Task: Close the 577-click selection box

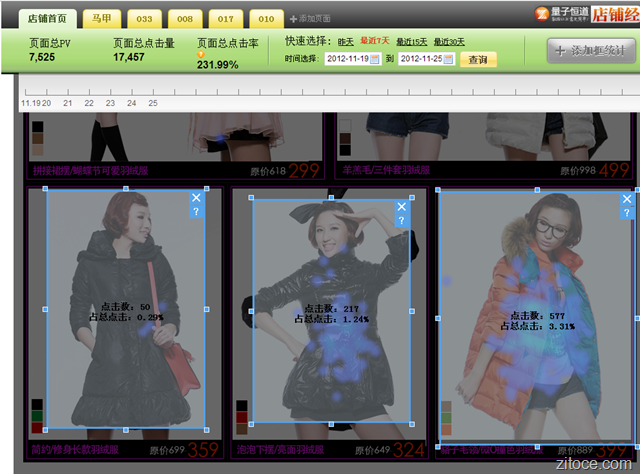Action: click(627, 198)
